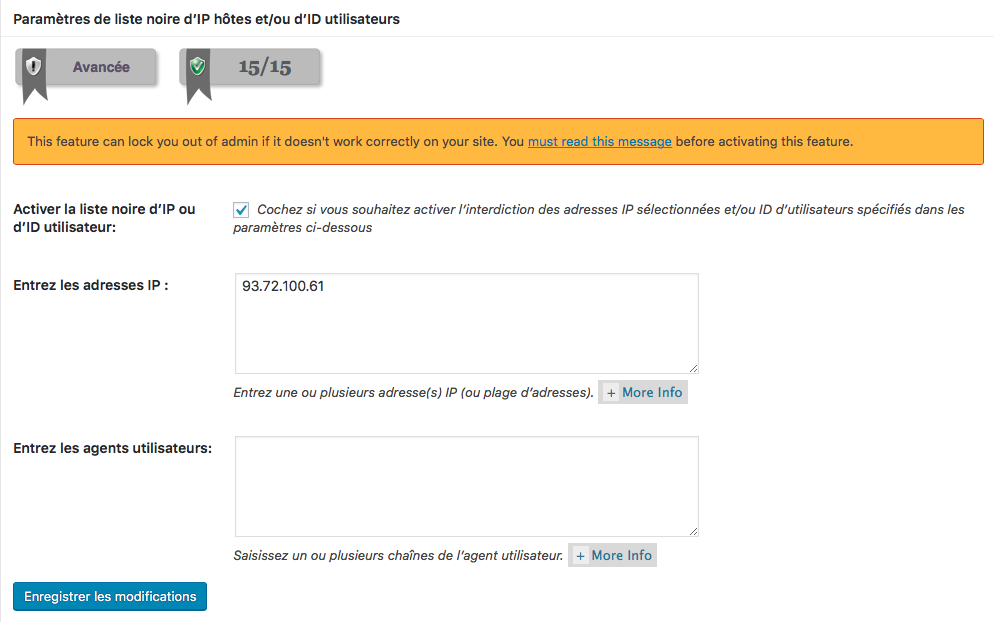This screenshot has height=622, width=994.
Task: Expand More Info under IP addresses field
Action: tap(643, 392)
